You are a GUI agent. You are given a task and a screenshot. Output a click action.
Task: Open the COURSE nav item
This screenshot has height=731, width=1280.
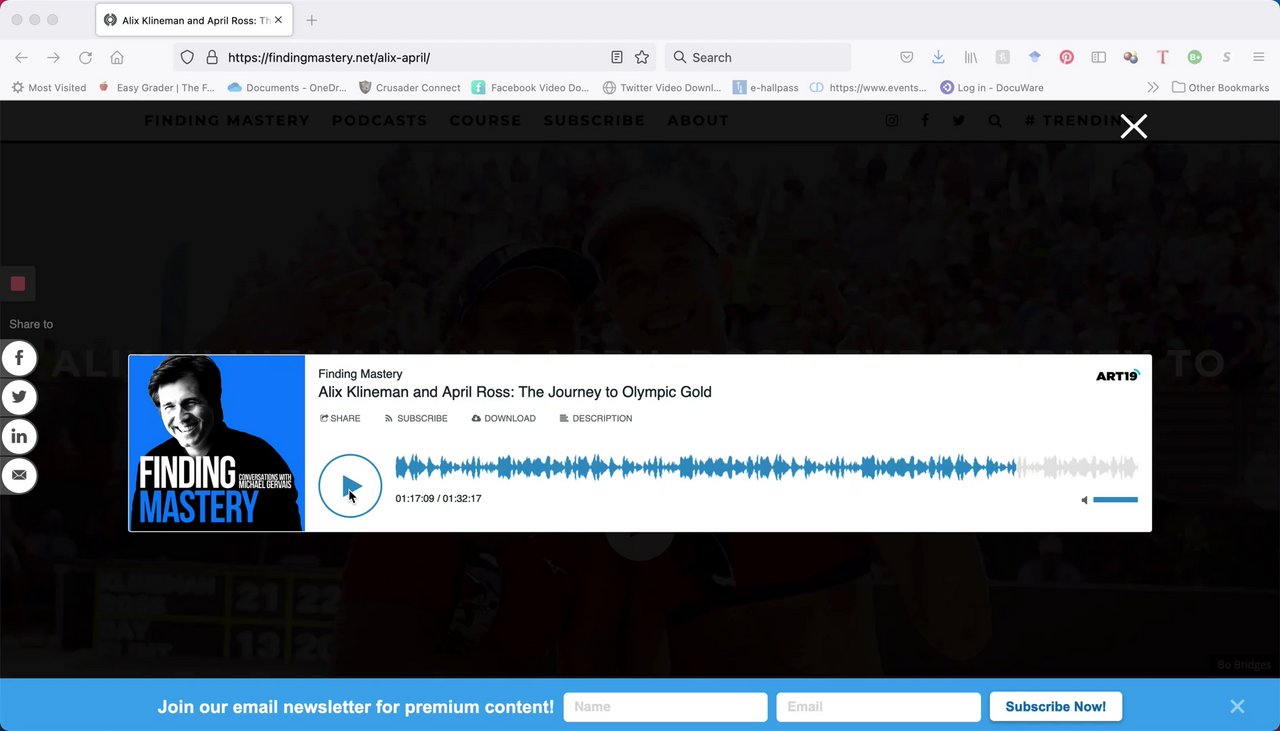coord(485,120)
